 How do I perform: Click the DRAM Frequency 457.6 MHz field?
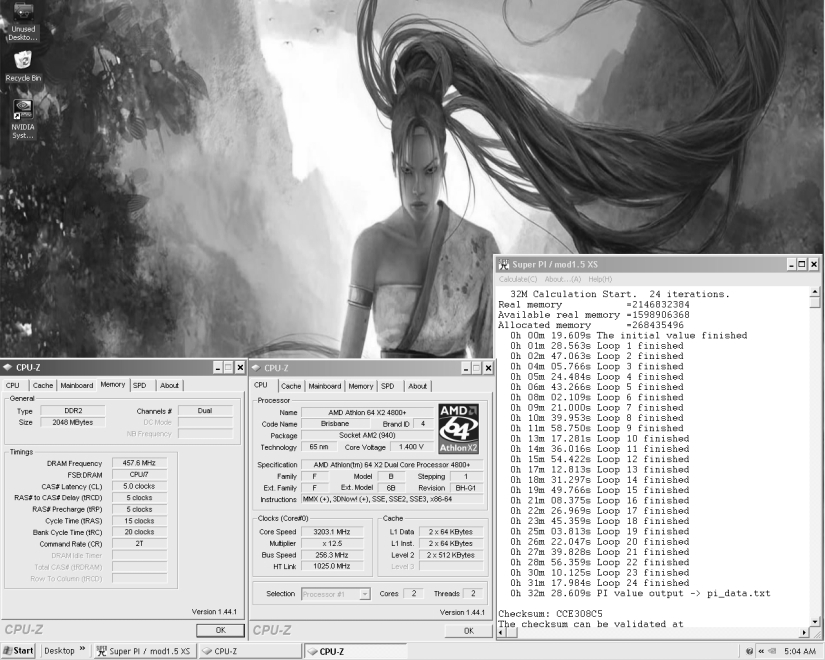point(139,463)
